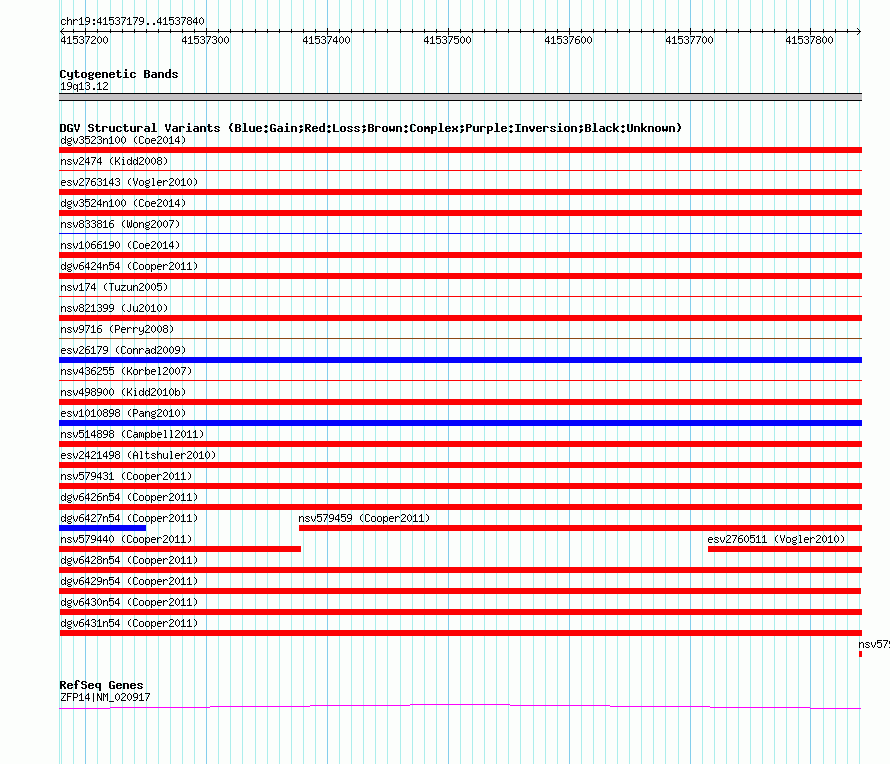Viewport: 890px width, 764px height.
Task: Click the 19q13.12 band label
Action: [84, 86]
